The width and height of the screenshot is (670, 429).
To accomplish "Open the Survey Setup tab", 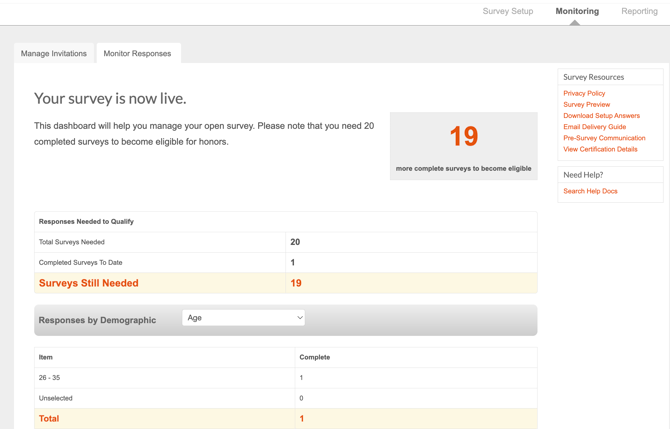I will pos(507,11).
